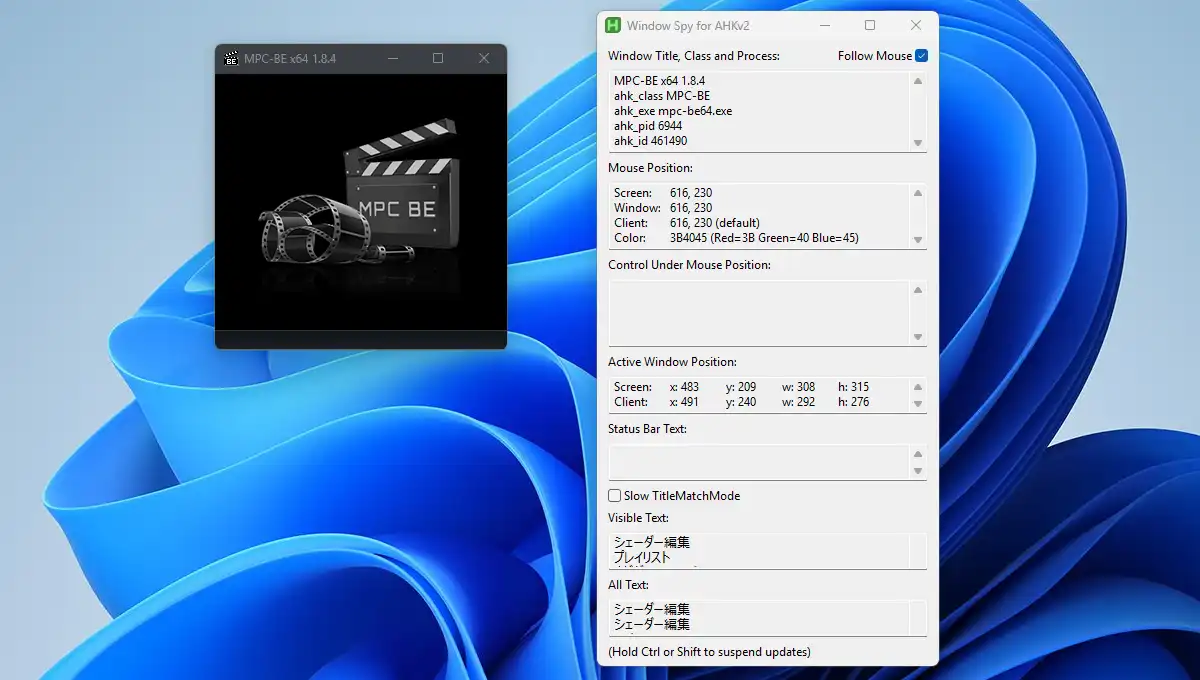
Task: Maximize the MPC-BE player window
Action: pyautogui.click(x=438, y=59)
